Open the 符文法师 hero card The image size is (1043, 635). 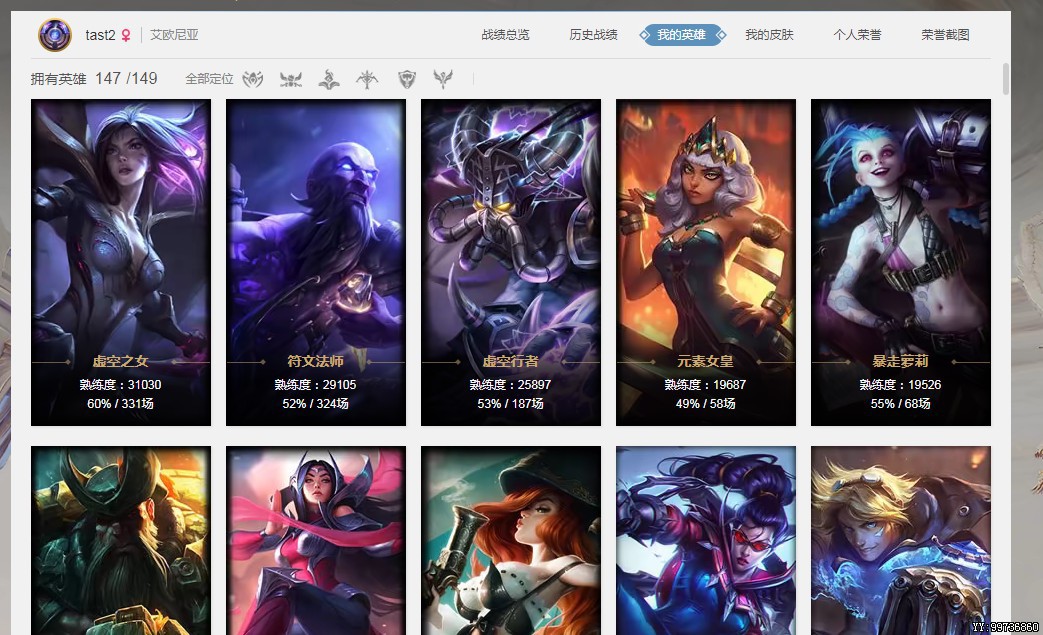(x=316, y=262)
